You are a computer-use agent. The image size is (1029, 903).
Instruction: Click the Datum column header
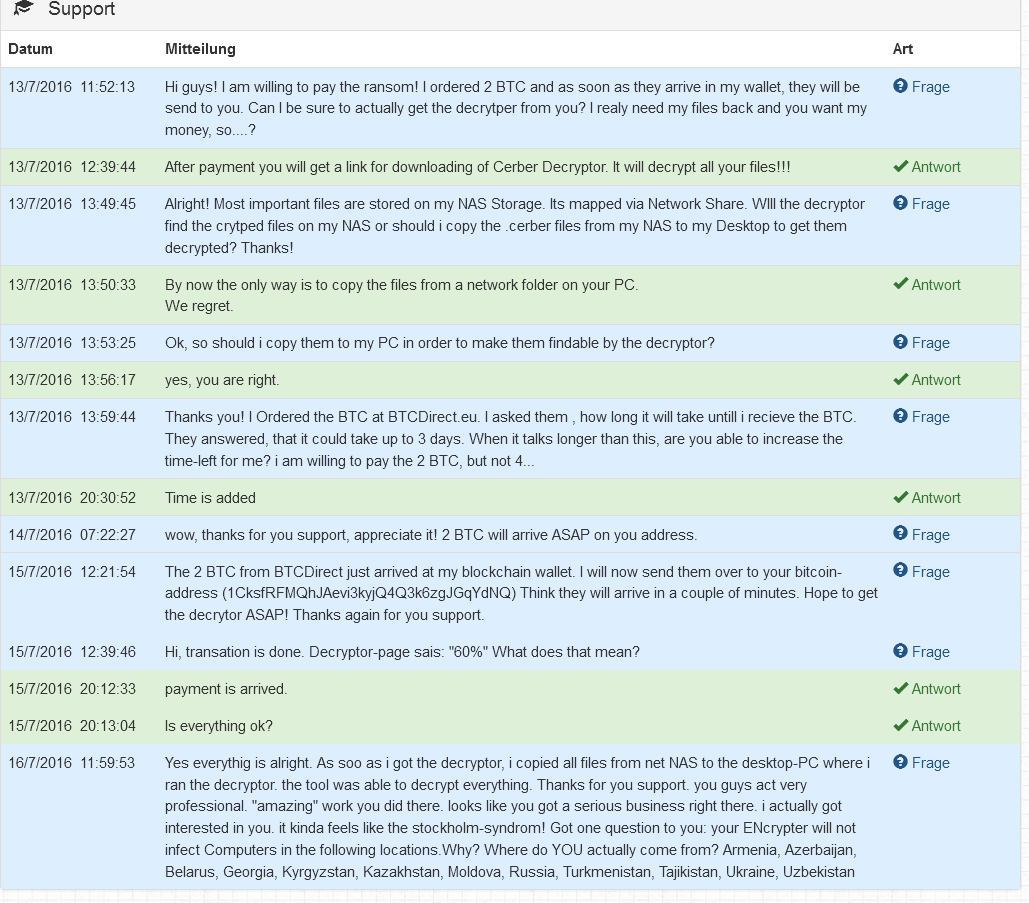coord(30,49)
